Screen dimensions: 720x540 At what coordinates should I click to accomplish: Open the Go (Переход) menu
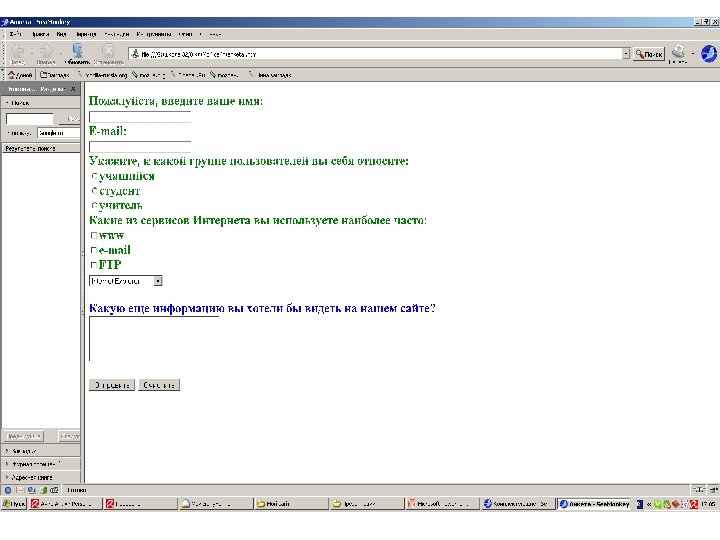[86, 34]
